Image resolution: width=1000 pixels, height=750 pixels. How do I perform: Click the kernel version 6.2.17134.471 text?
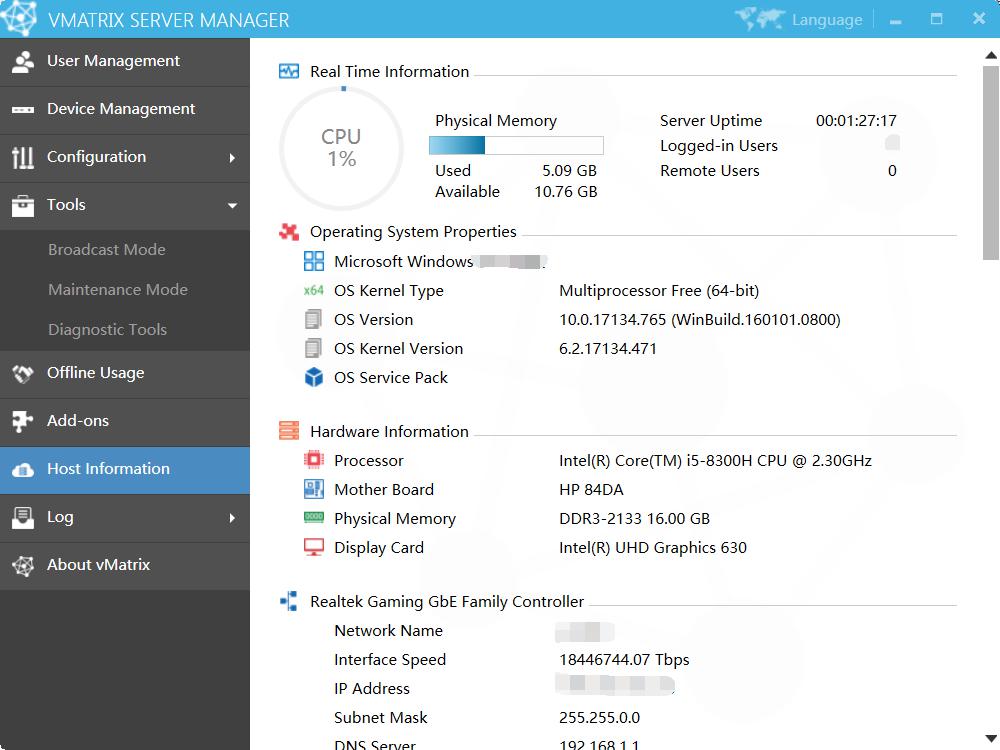pos(607,349)
